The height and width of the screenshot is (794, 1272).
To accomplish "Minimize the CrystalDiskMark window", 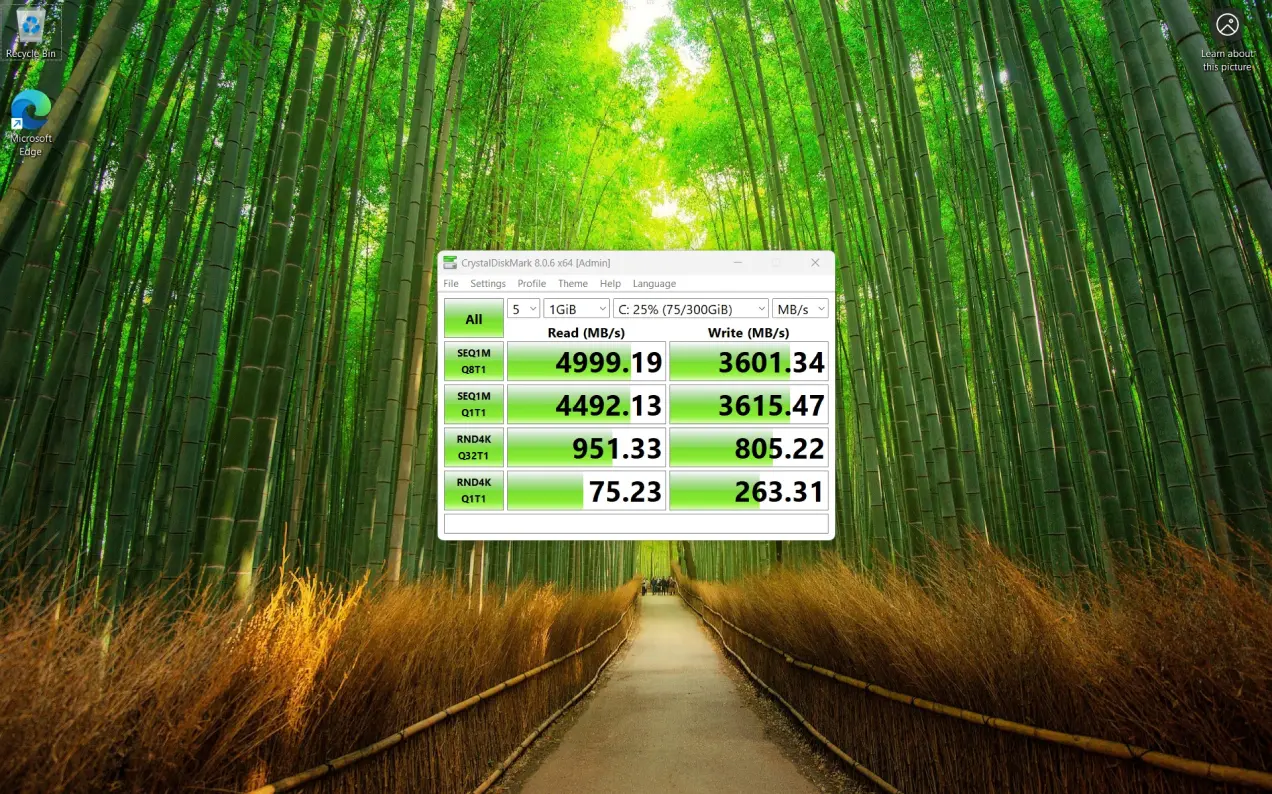I will (x=737, y=263).
